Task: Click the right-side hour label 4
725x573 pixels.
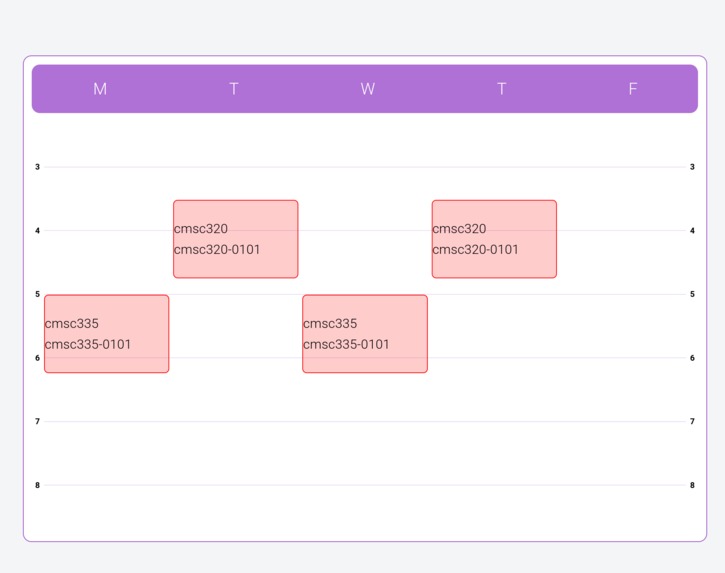Action: coord(692,230)
